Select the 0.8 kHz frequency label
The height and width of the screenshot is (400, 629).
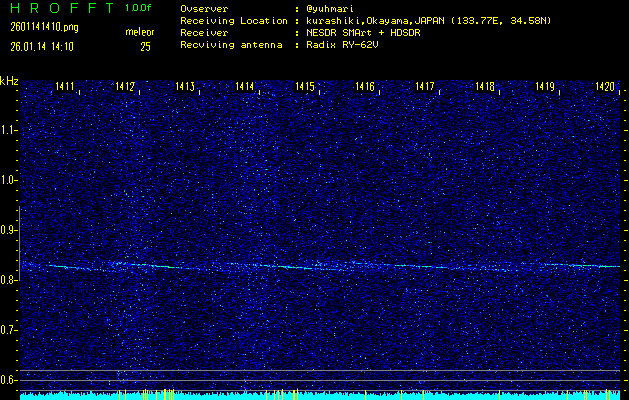click(x=9, y=280)
